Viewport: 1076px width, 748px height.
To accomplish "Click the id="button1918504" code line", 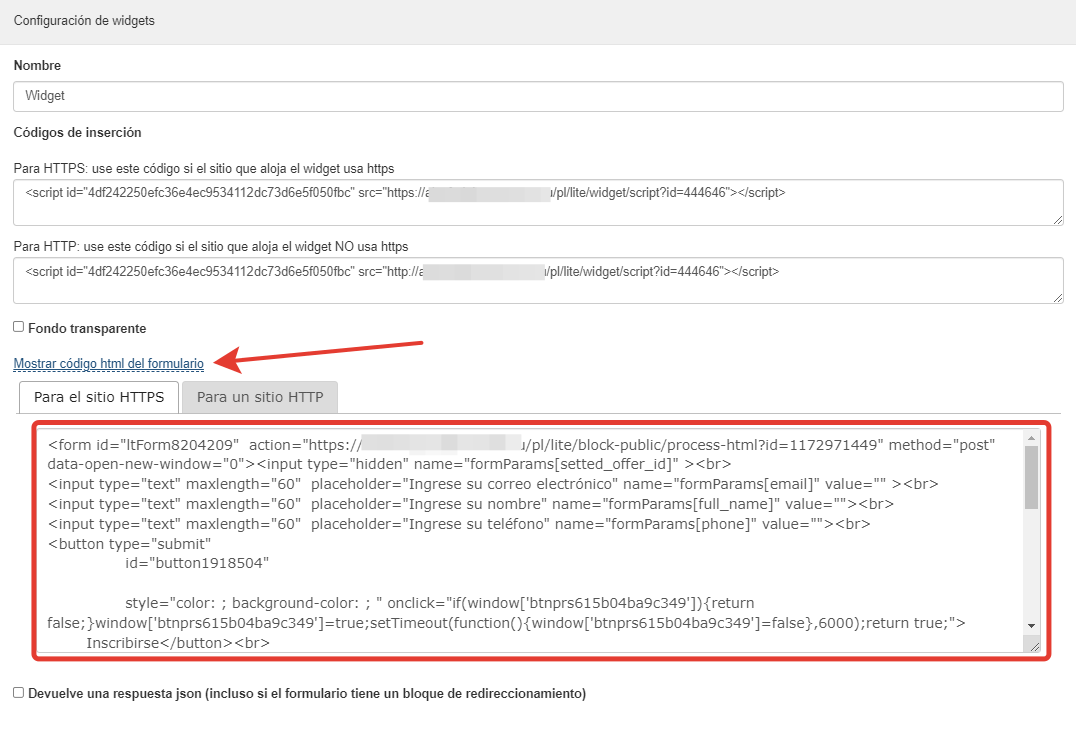I will (x=197, y=563).
